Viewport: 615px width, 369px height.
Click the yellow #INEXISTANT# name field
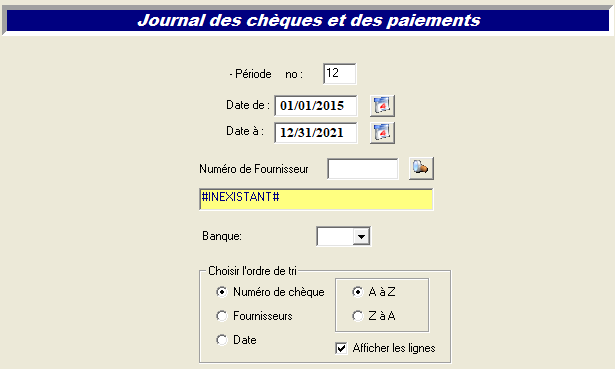316,199
